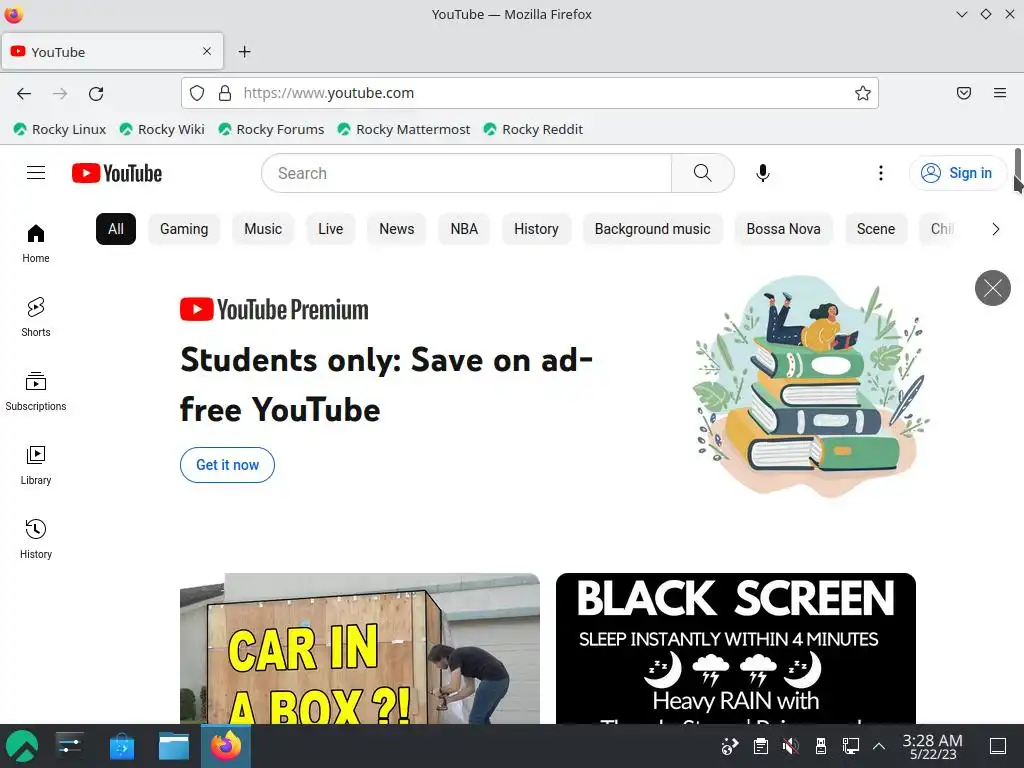The width and height of the screenshot is (1024, 768).
Task: Select the Live category chip
Action: click(330, 229)
